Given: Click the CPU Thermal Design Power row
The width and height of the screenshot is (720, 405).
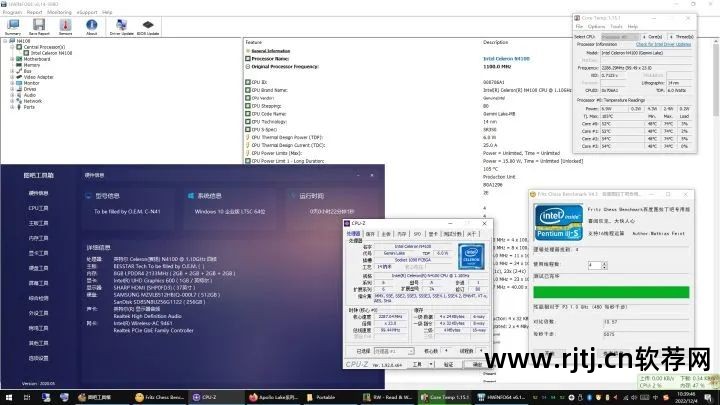Looking at the screenshot, I should point(287,137).
